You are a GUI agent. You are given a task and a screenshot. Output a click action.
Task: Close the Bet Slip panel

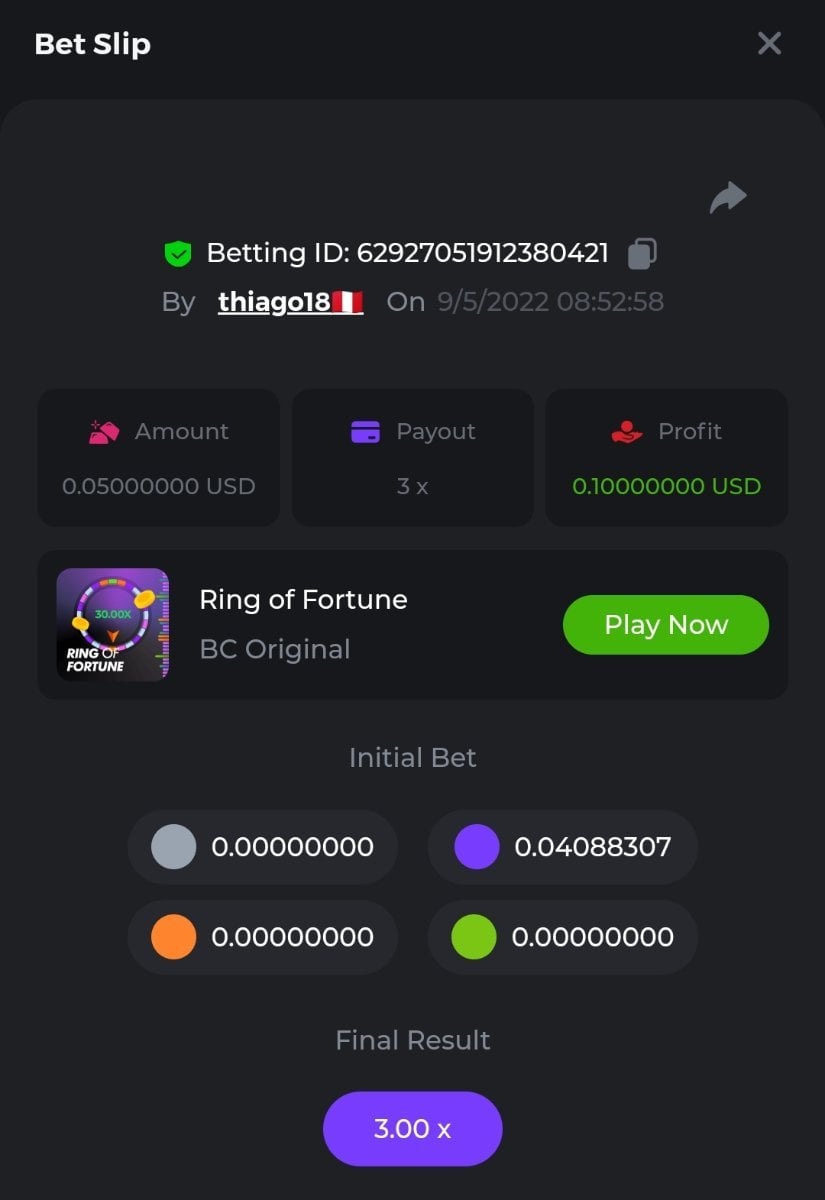pyautogui.click(x=769, y=43)
